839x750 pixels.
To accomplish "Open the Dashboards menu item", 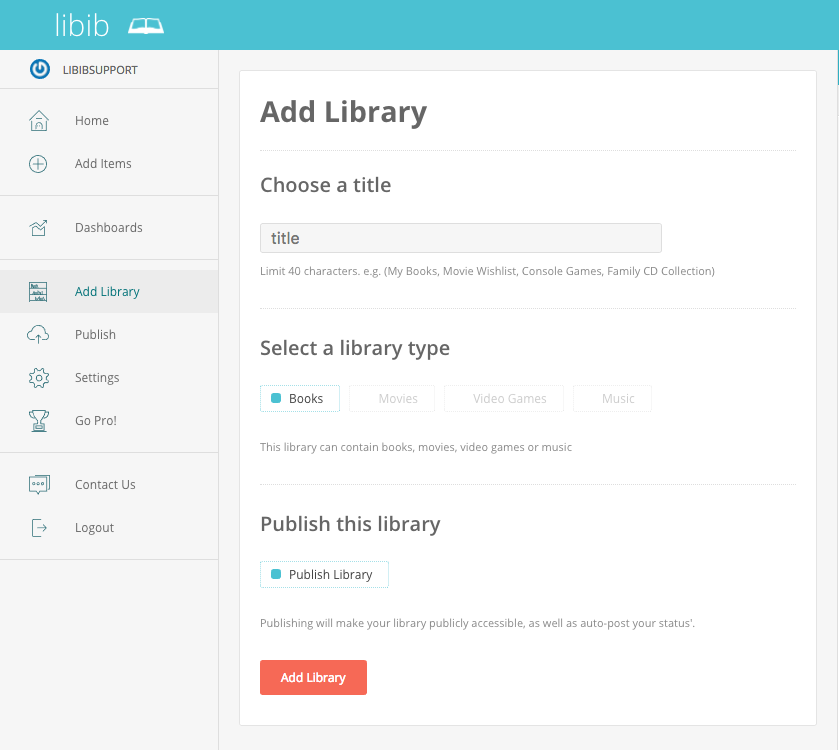I will tap(108, 228).
